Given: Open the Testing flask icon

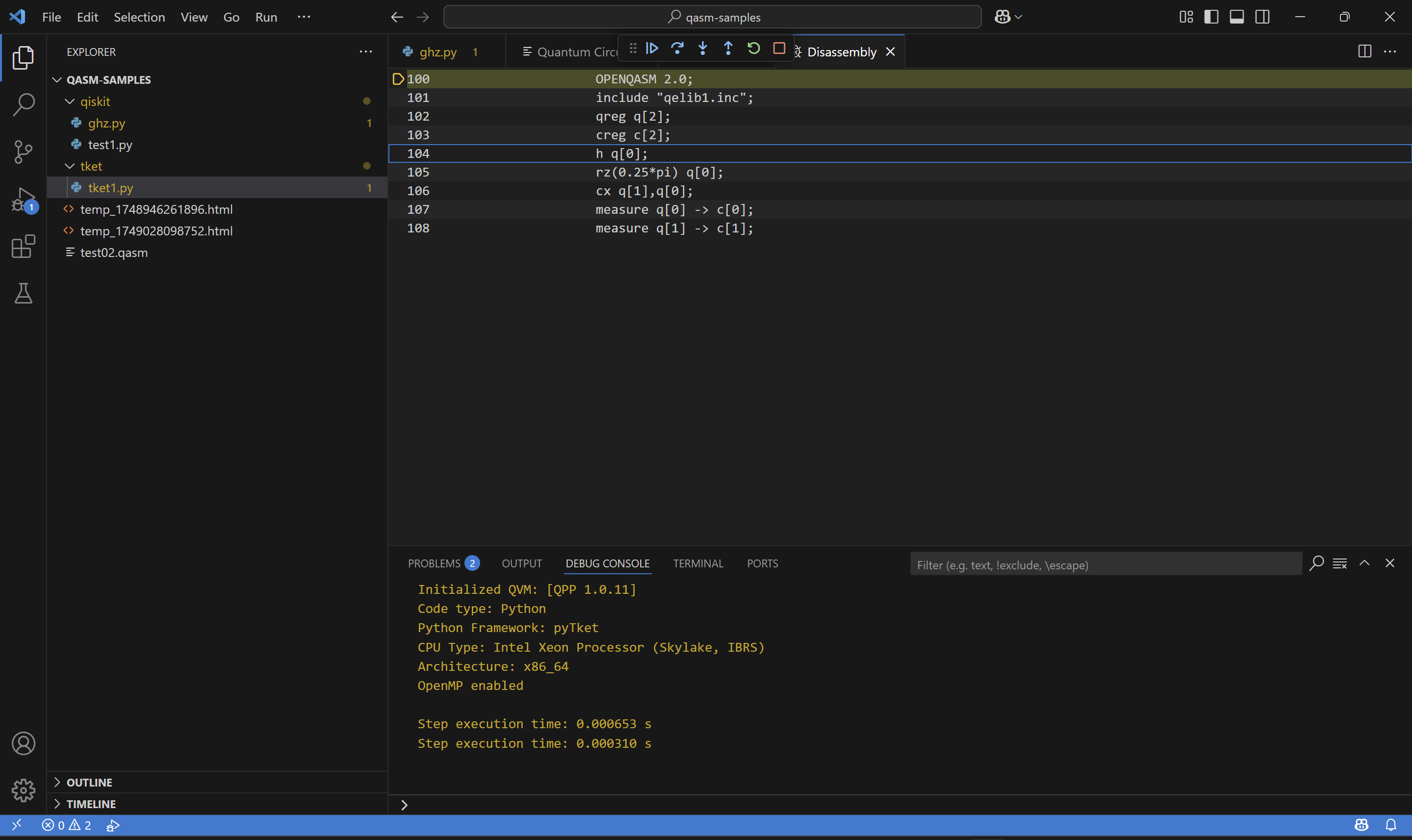Looking at the screenshot, I should (x=23, y=293).
